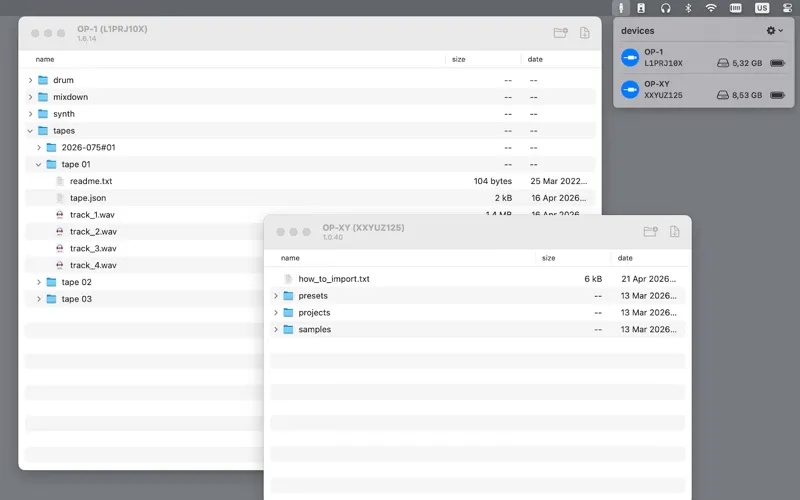Image resolution: width=800 pixels, height=500 pixels.
Task: Sort OP-XY window by name column
Action: coord(290,258)
